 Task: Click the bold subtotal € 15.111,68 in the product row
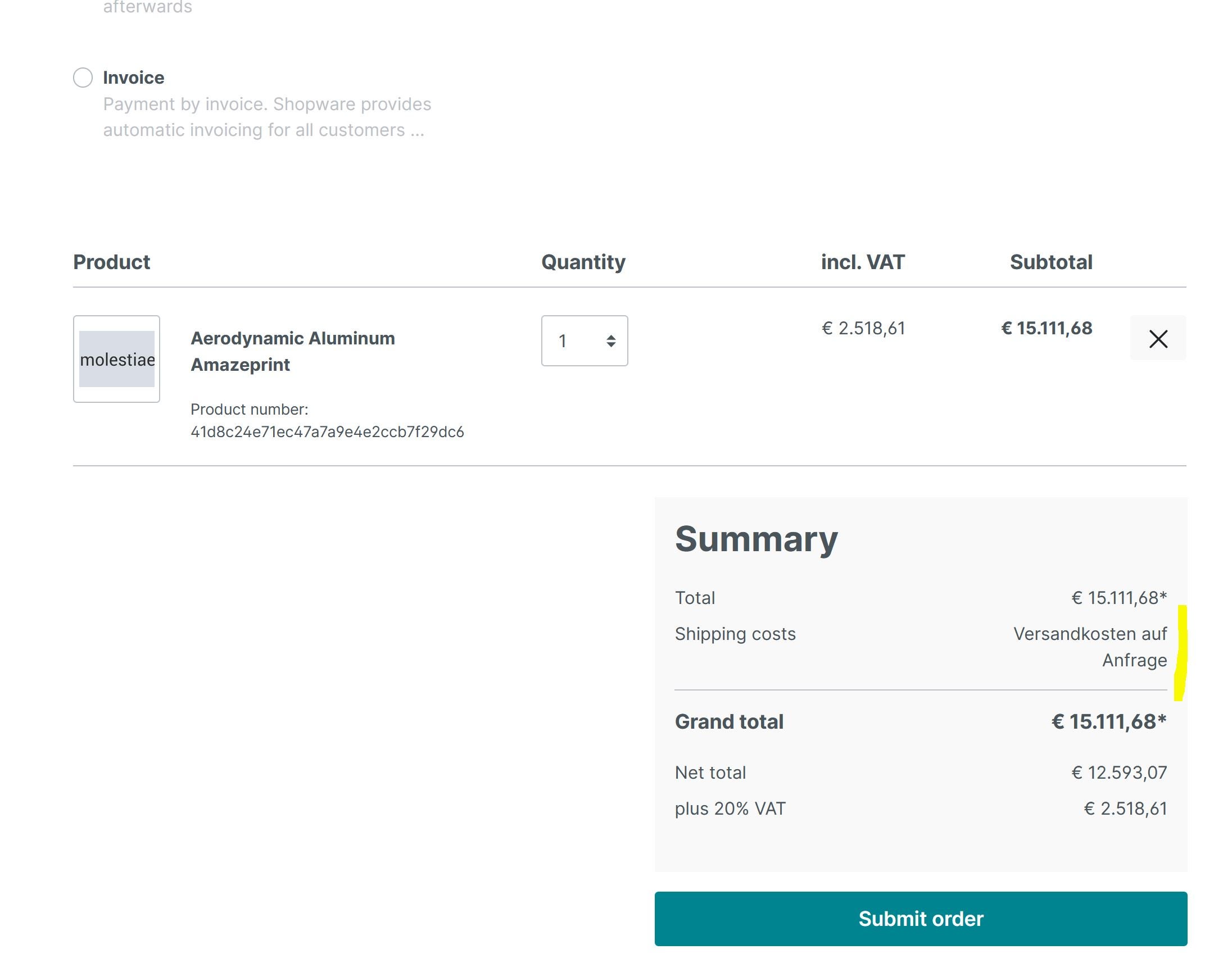pos(1047,328)
